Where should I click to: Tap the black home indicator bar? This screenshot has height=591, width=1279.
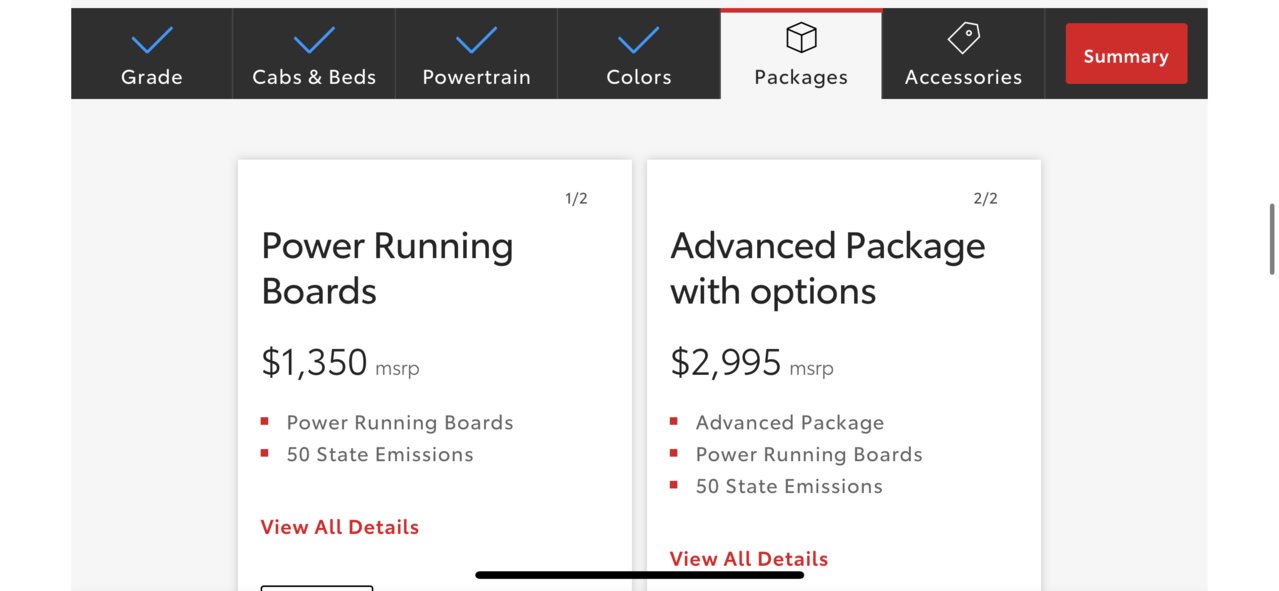[x=640, y=575]
